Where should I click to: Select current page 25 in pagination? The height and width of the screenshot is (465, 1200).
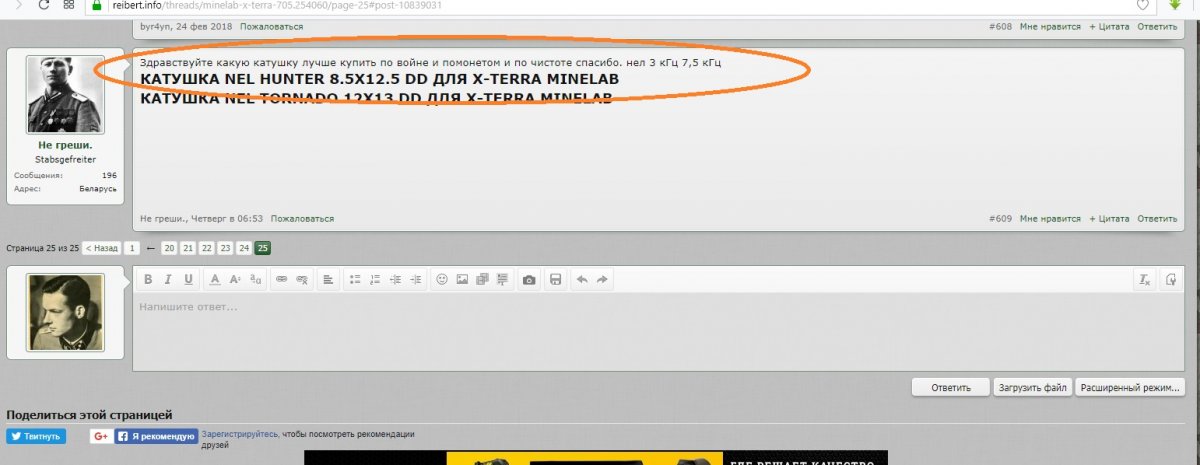tap(263, 248)
